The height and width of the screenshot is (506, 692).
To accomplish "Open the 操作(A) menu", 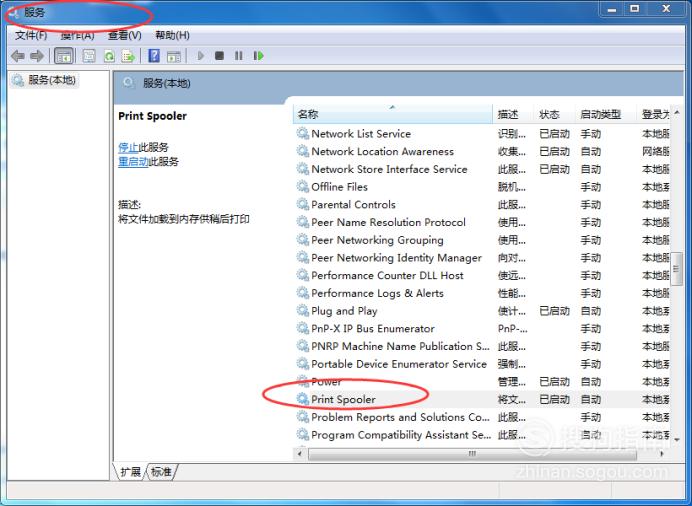I will pos(77,35).
